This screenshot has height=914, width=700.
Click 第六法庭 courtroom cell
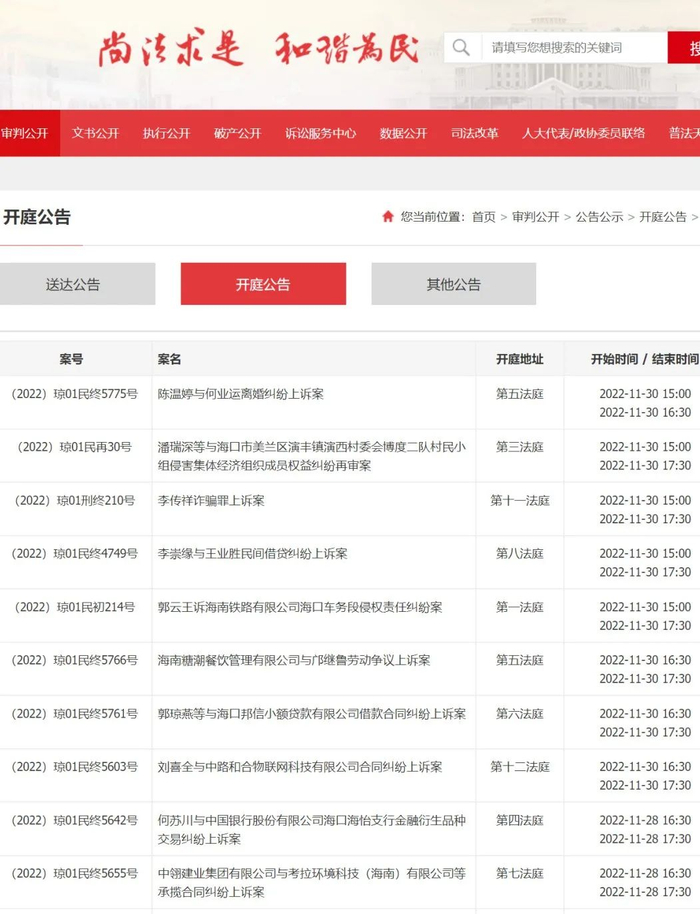pos(520,714)
